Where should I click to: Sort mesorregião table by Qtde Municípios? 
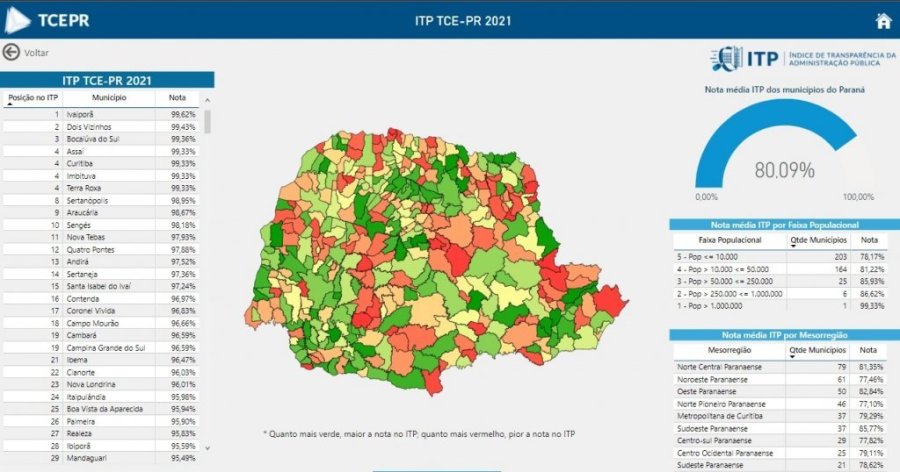pos(818,350)
